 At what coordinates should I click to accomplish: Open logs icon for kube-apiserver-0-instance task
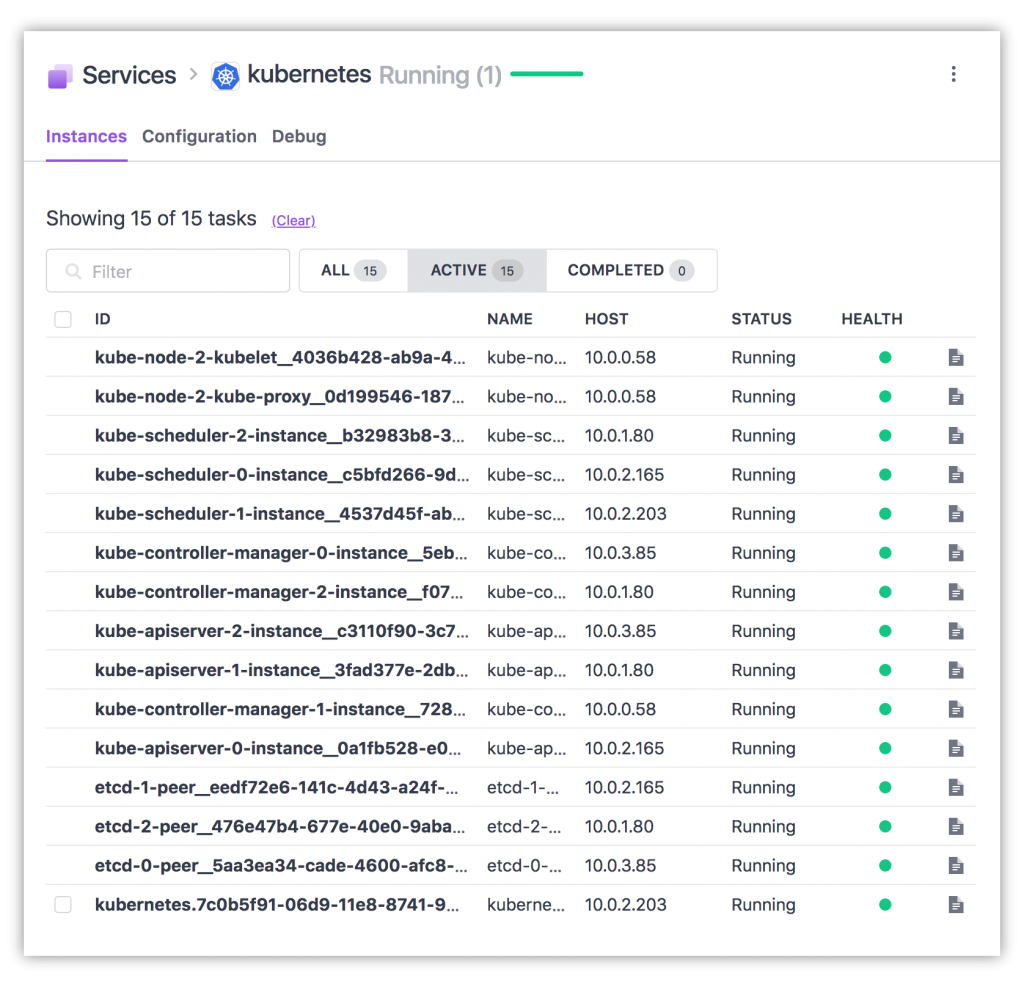pyautogui.click(x=955, y=749)
